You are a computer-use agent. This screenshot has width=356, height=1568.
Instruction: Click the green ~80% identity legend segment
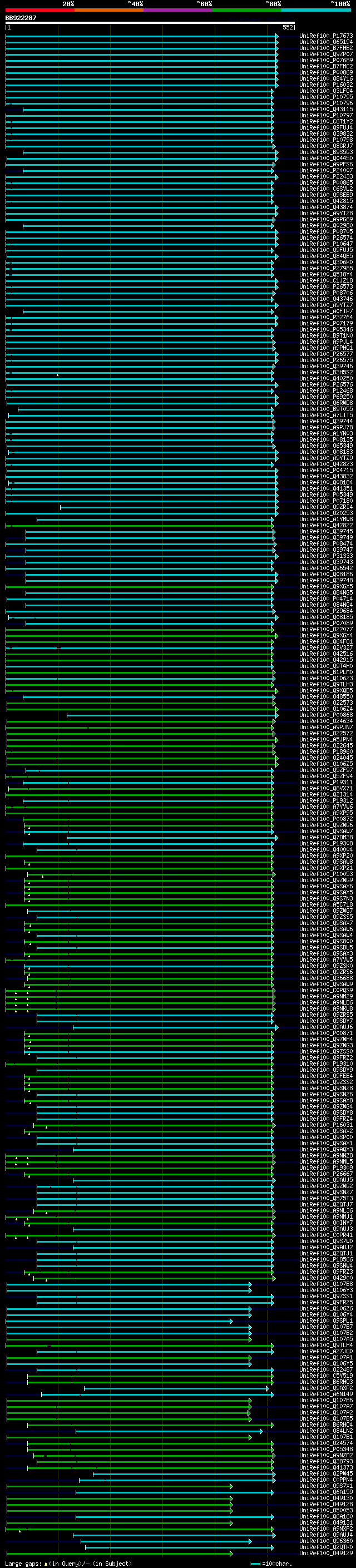click(x=247, y=10)
